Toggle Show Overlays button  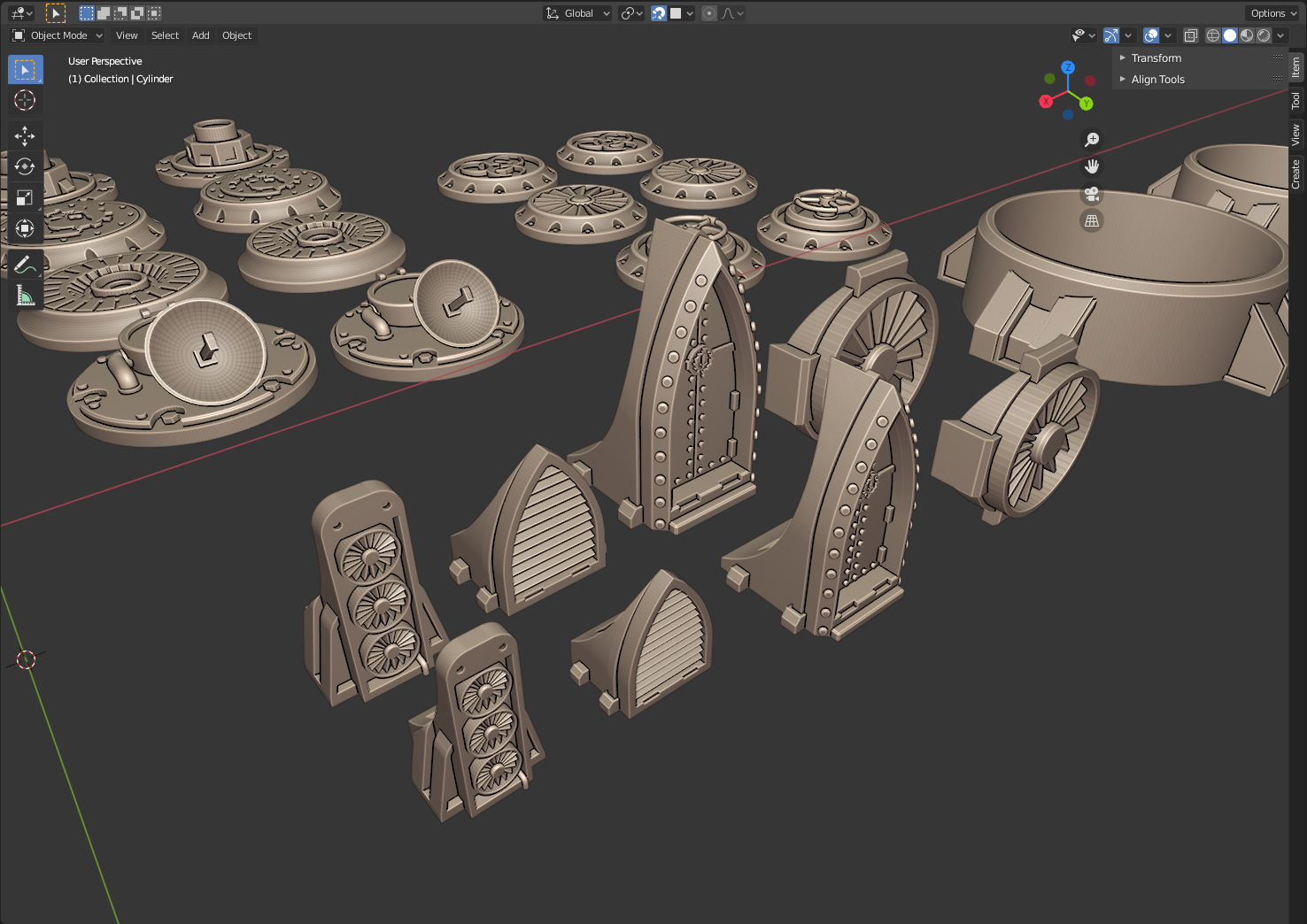pyautogui.click(x=1151, y=35)
